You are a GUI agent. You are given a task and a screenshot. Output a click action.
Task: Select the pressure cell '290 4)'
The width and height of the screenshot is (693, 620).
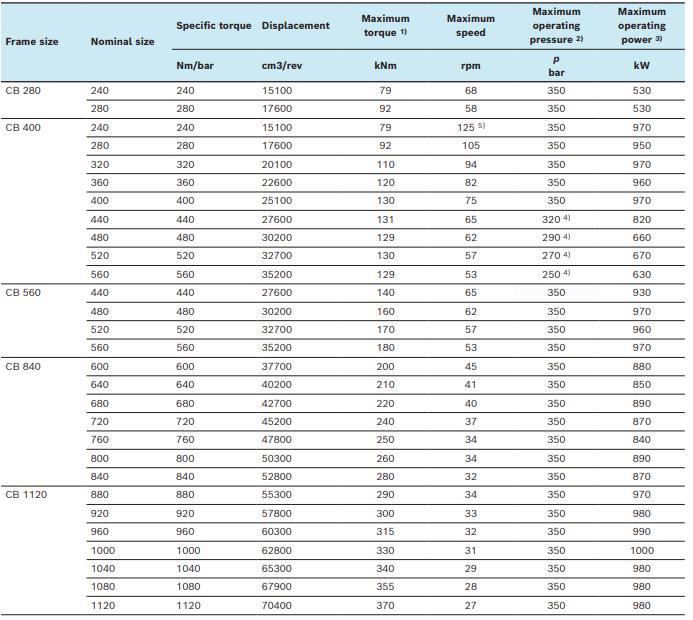556,237
